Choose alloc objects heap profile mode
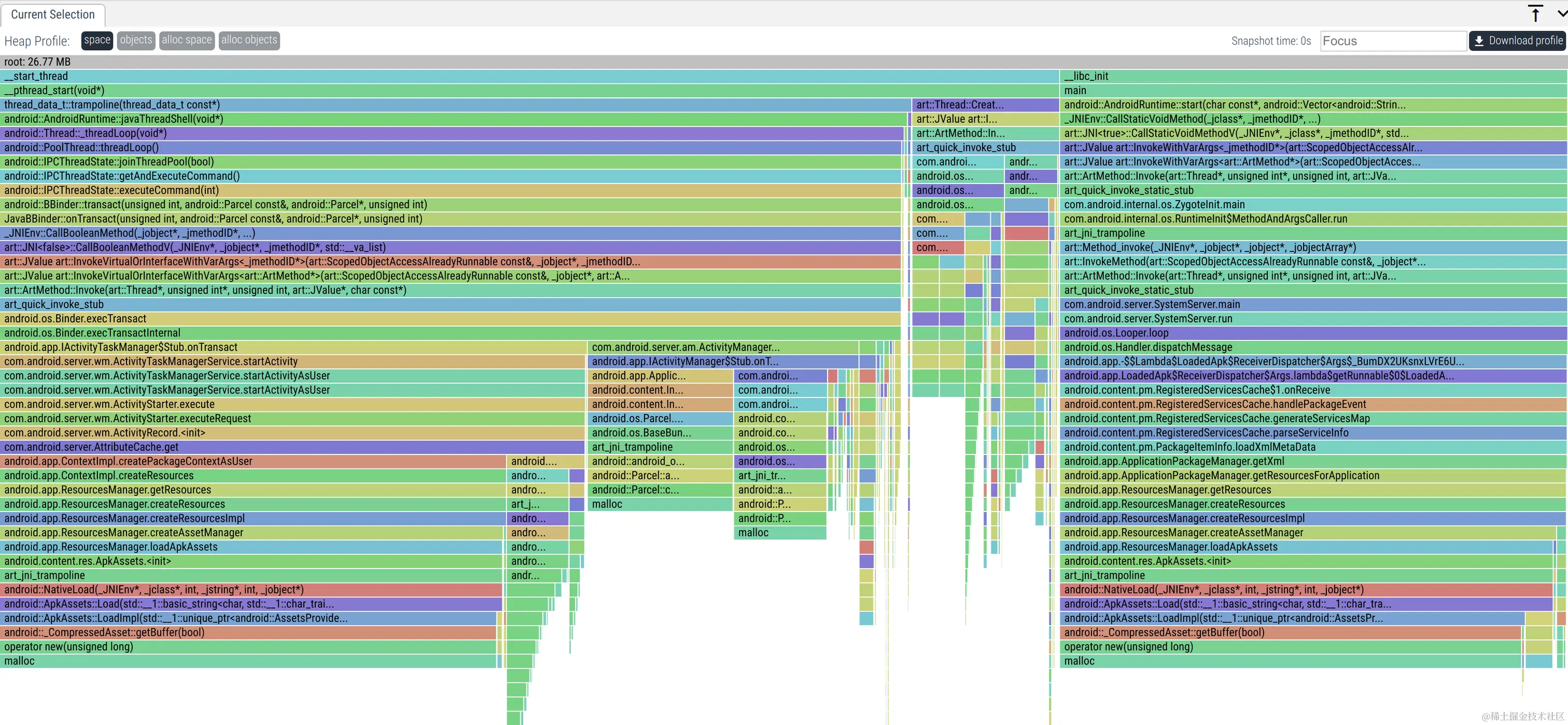This screenshot has width=1568, height=725. point(249,40)
